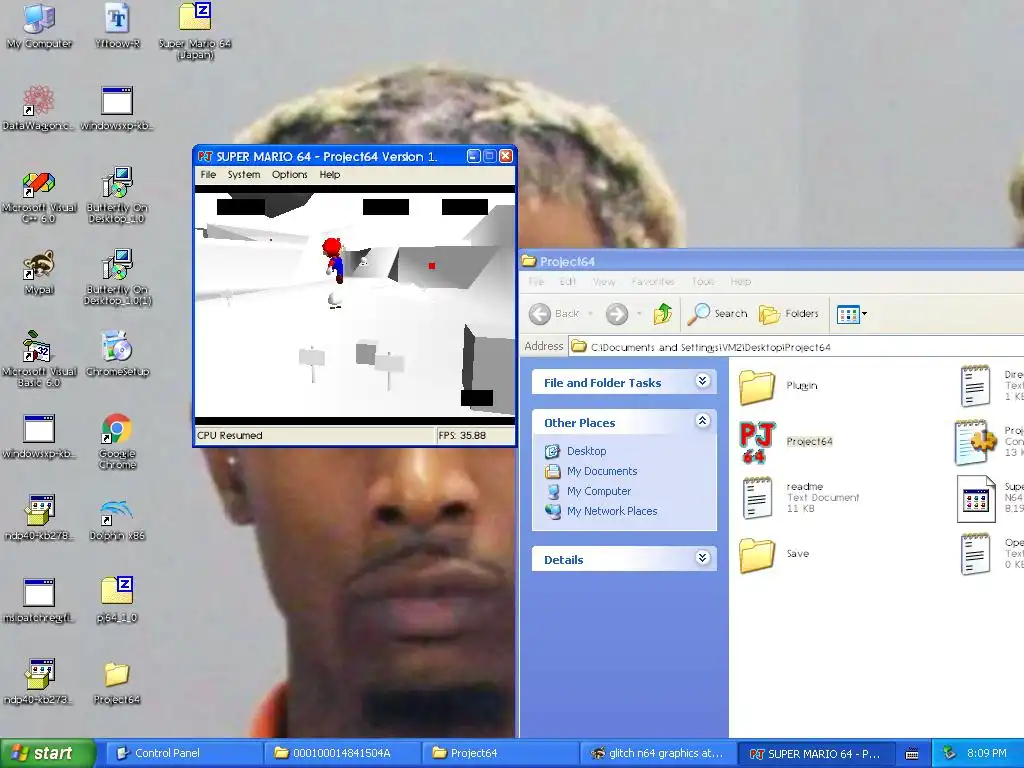
Task: Switch to Project64 folder taskbar button
Action: pyautogui.click(x=500, y=754)
